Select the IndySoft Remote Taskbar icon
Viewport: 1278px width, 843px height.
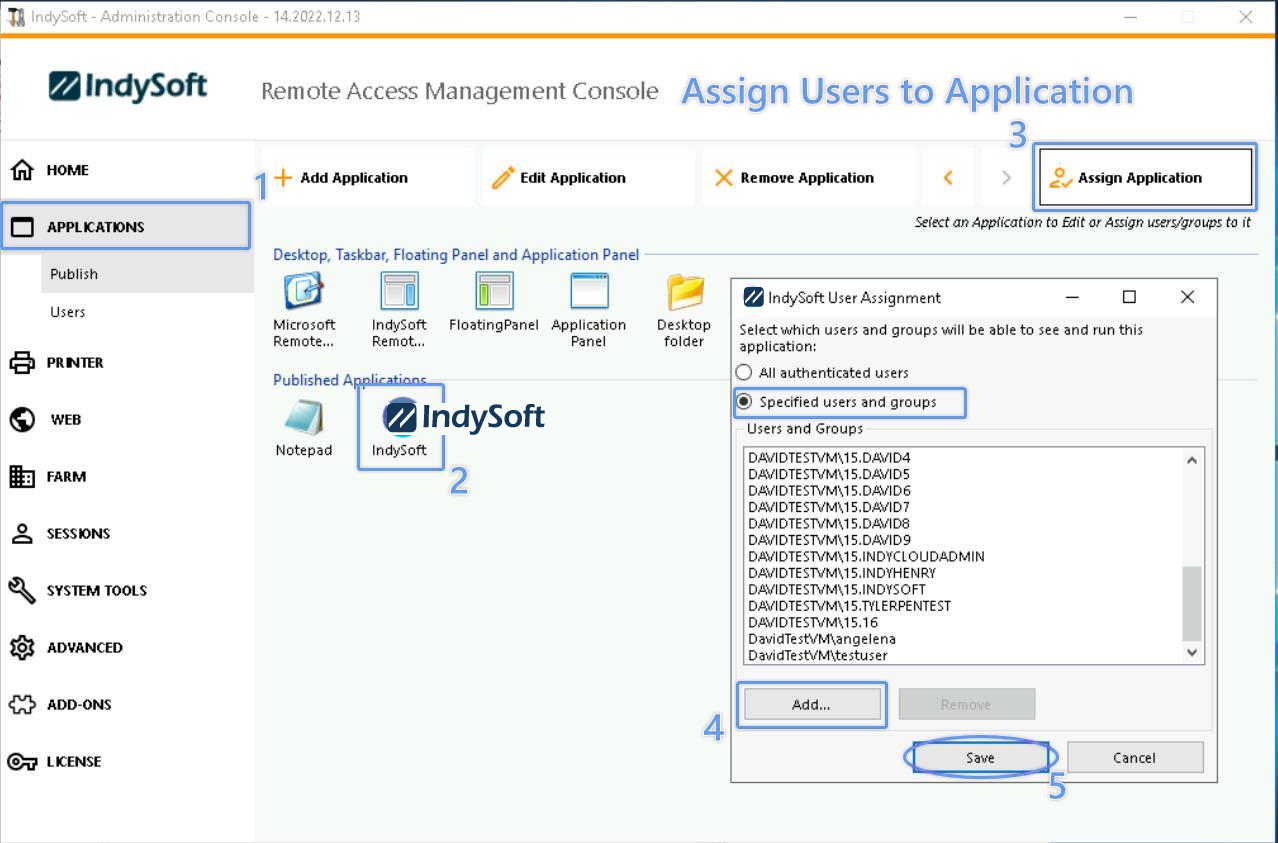click(x=399, y=310)
